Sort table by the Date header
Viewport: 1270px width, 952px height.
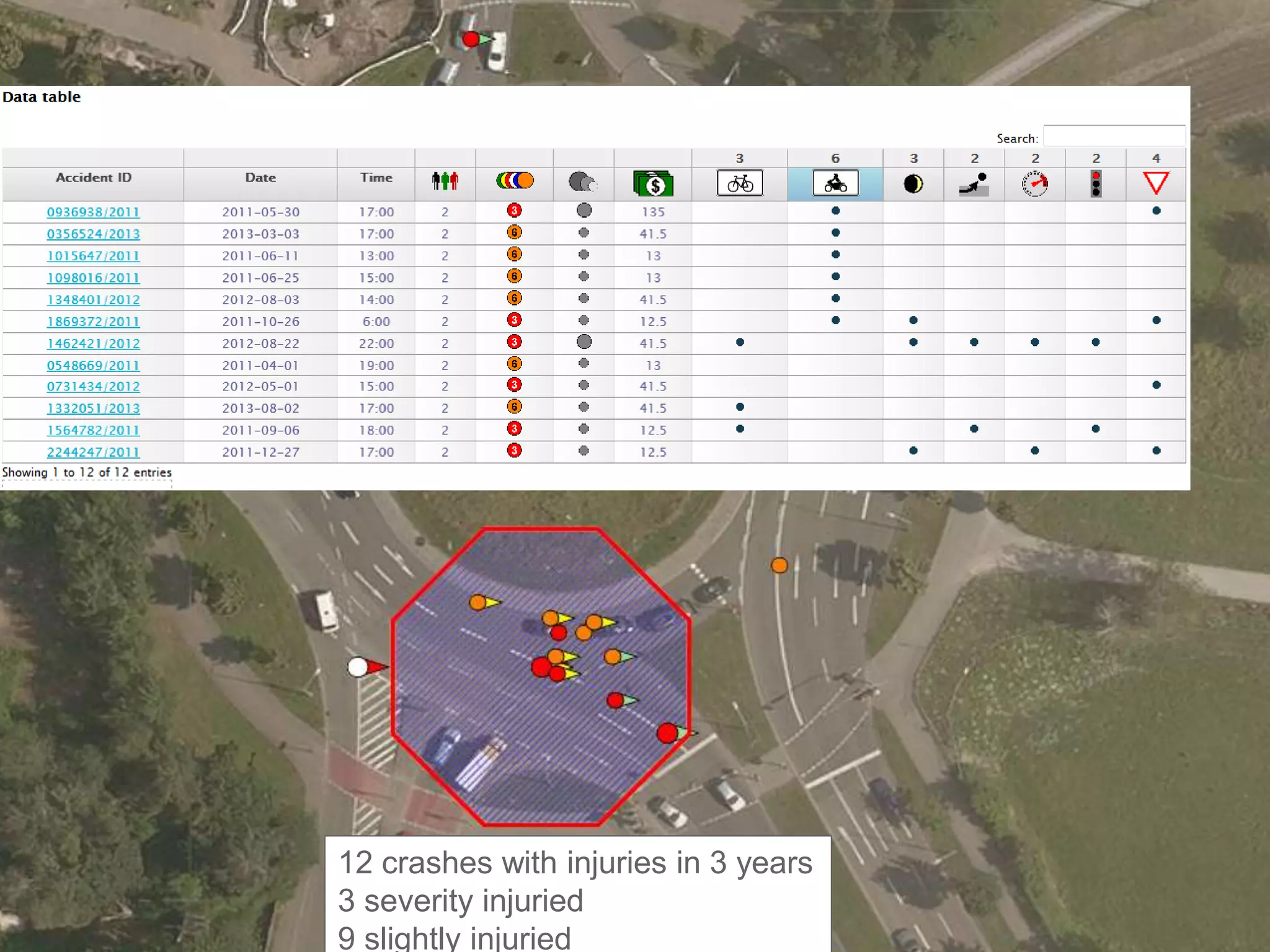tap(260, 177)
